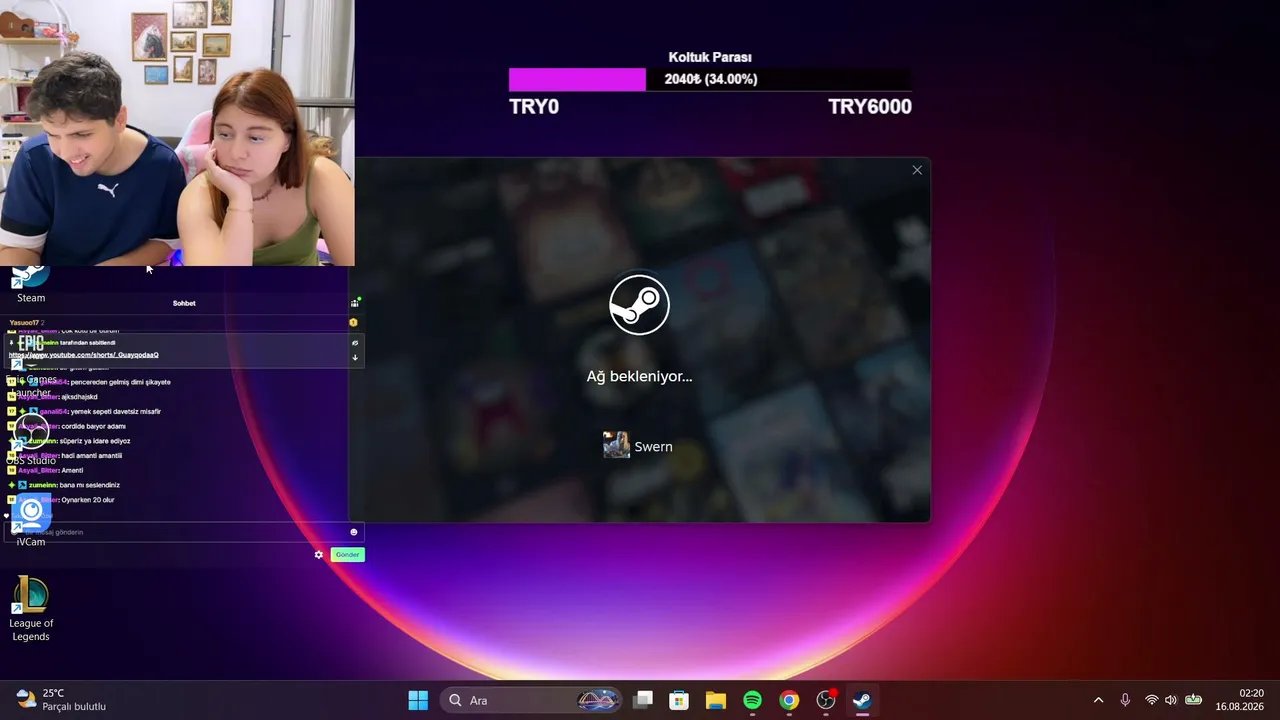Click the 'ajksdhajskd' chat message

point(79,397)
